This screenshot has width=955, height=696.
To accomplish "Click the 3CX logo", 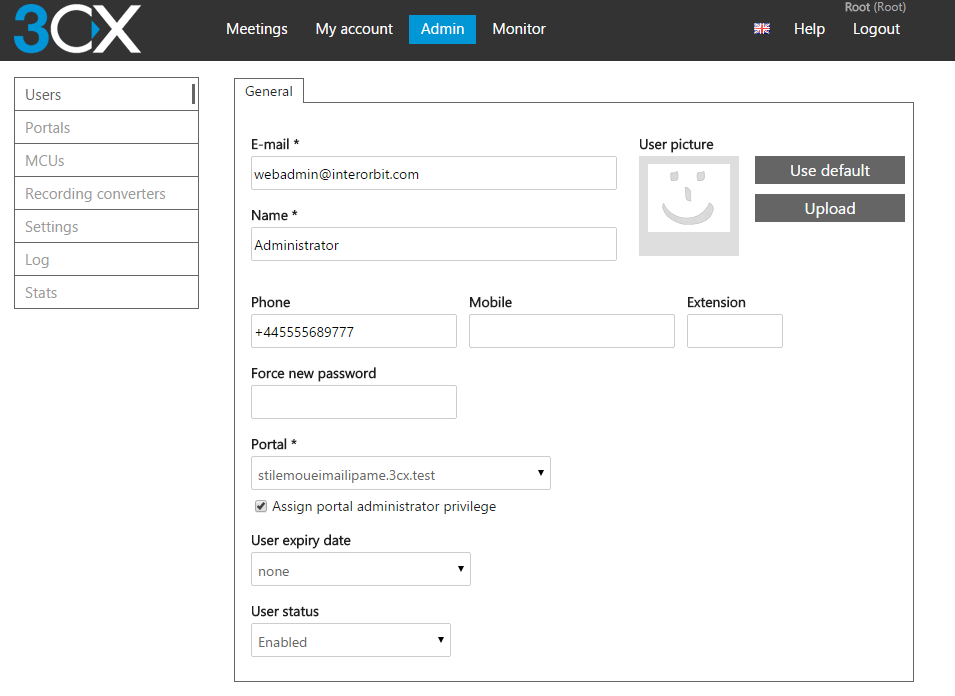I will click(77, 29).
